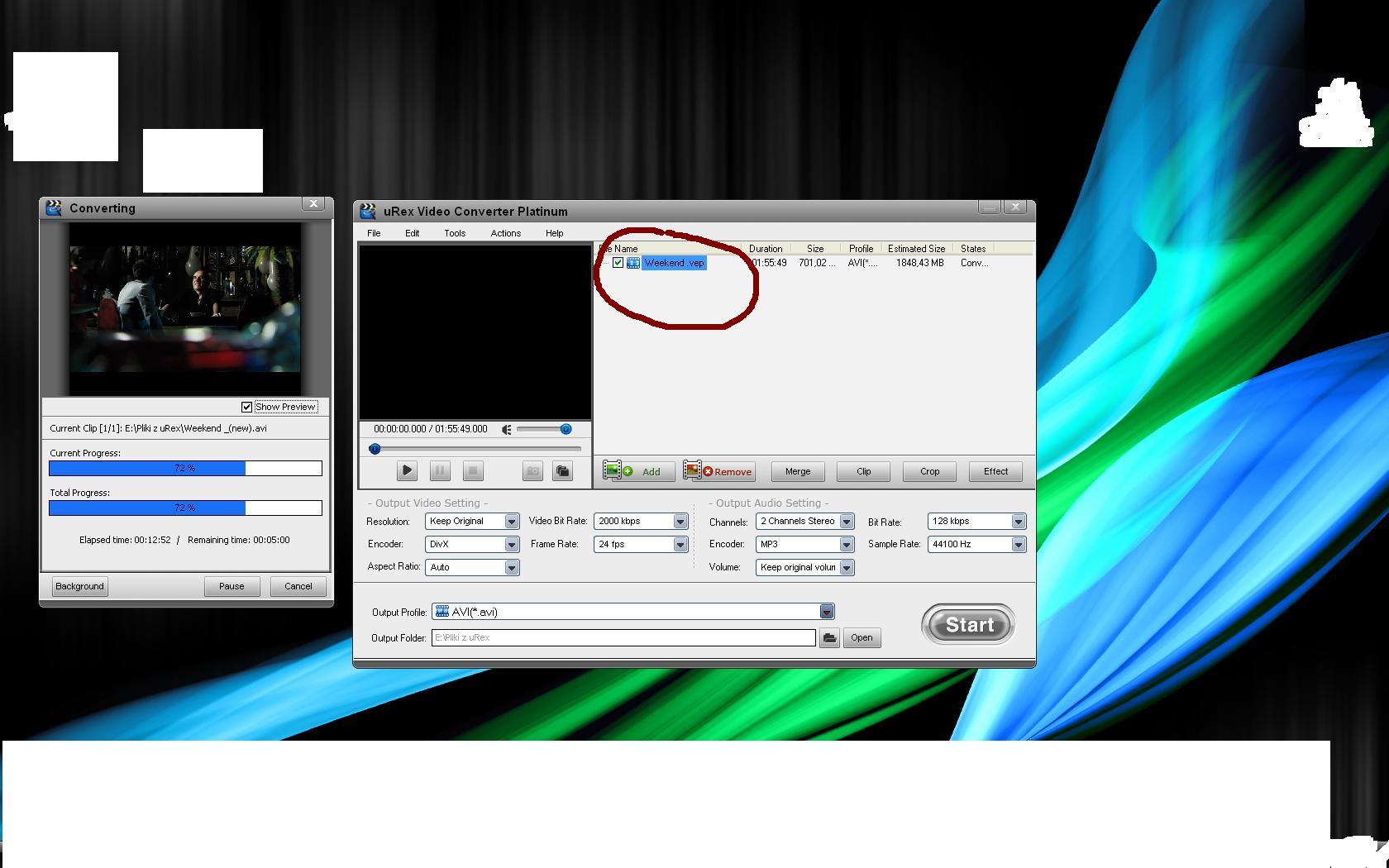Click the 01:55:49 duration cell
Viewport: 1389px width, 868px height.
tap(769, 263)
